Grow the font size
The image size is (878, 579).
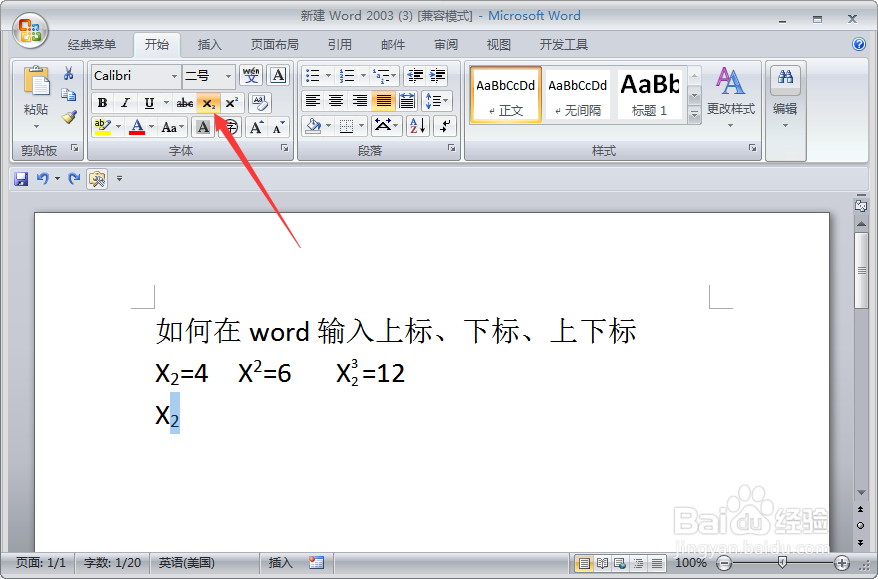point(255,127)
